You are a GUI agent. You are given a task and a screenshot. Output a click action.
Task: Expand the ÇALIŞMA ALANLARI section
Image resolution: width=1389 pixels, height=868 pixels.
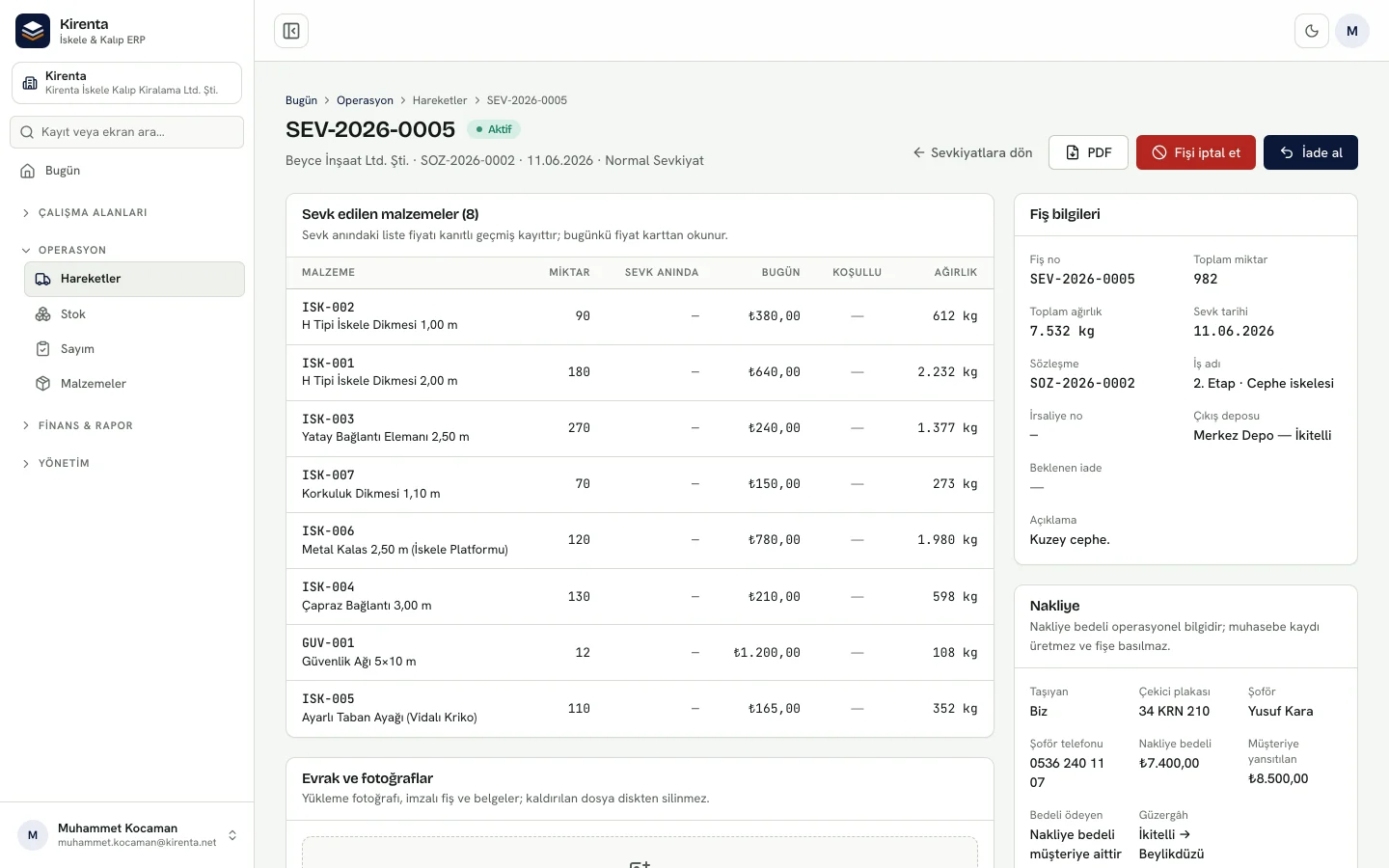[x=84, y=212]
